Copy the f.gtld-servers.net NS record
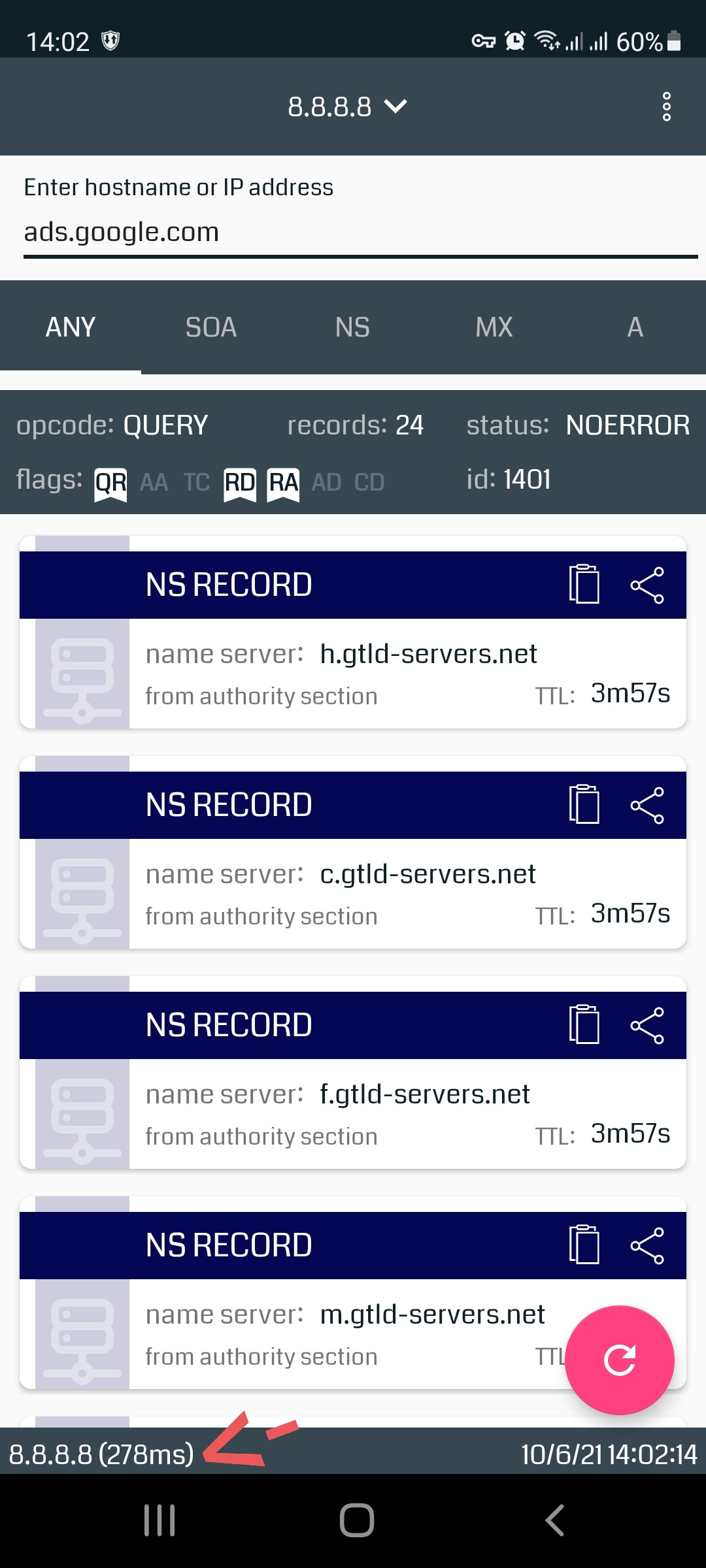Screen dimensions: 706x1568 pos(584,1024)
